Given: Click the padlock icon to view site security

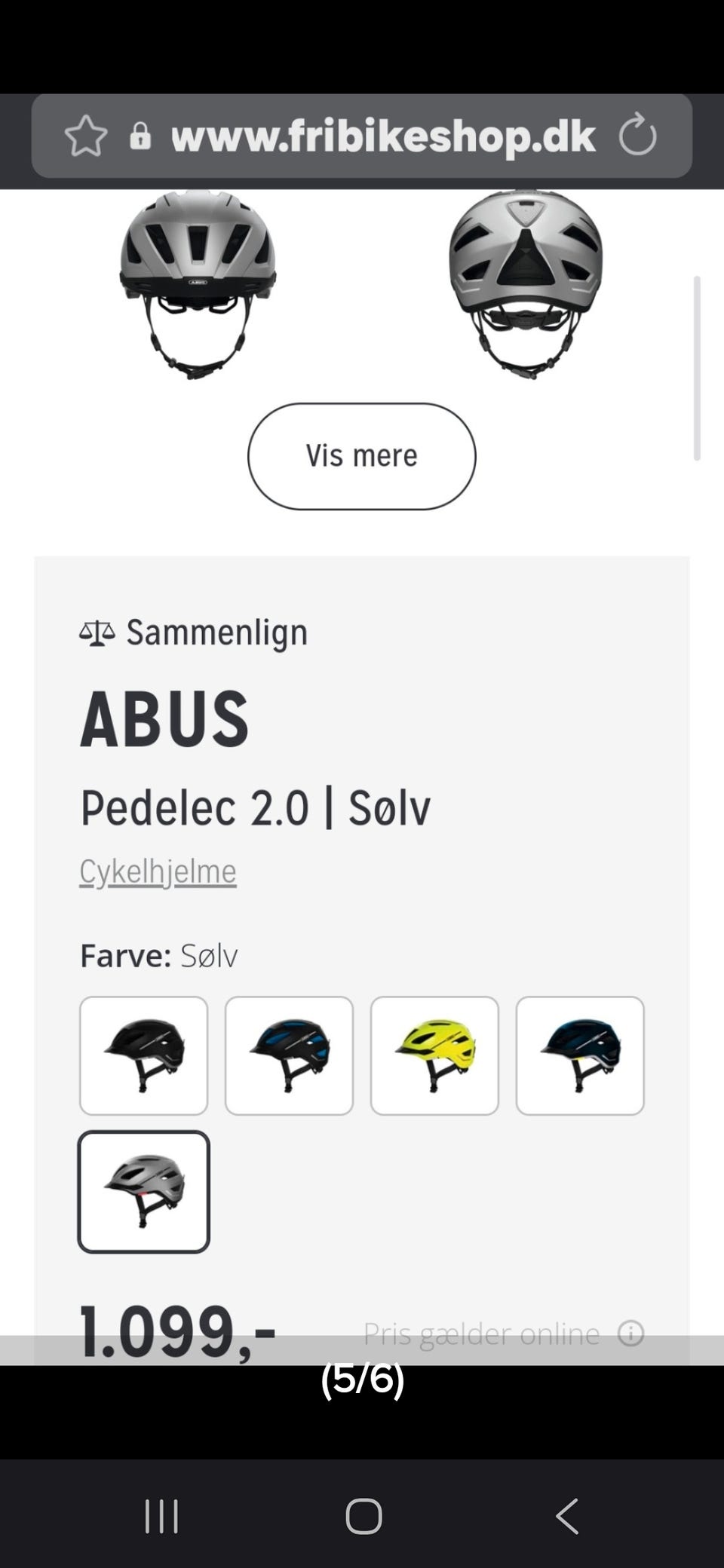Looking at the screenshot, I should point(142,136).
